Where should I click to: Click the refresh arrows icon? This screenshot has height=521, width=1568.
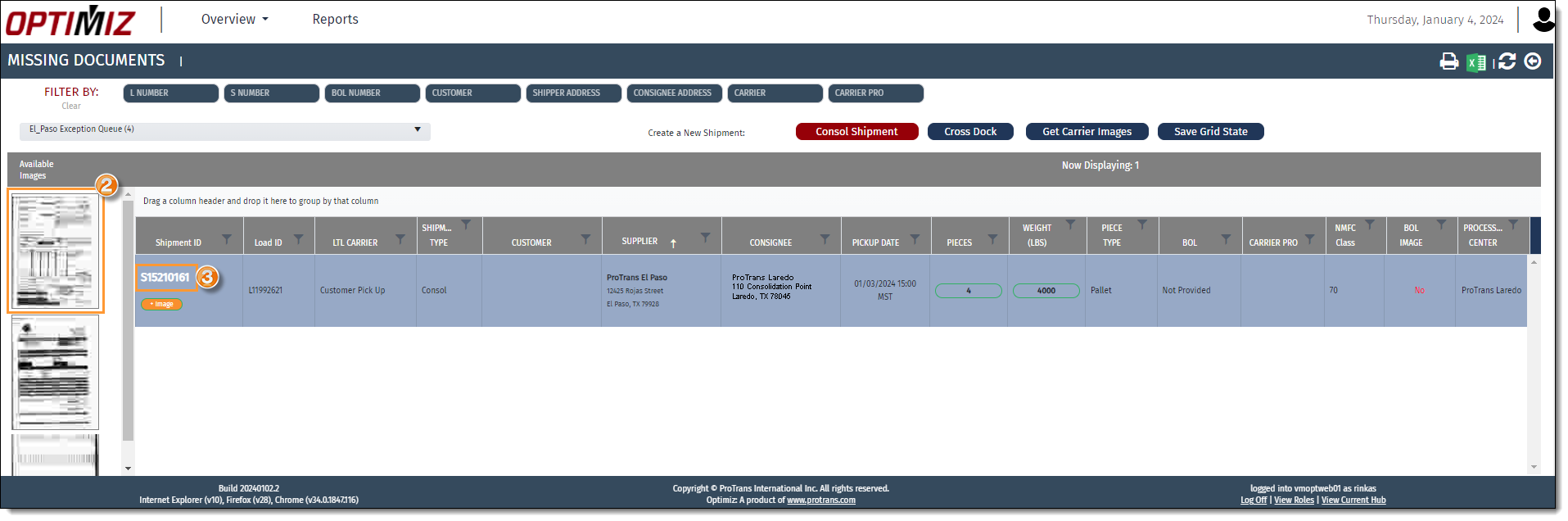coord(1507,61)
